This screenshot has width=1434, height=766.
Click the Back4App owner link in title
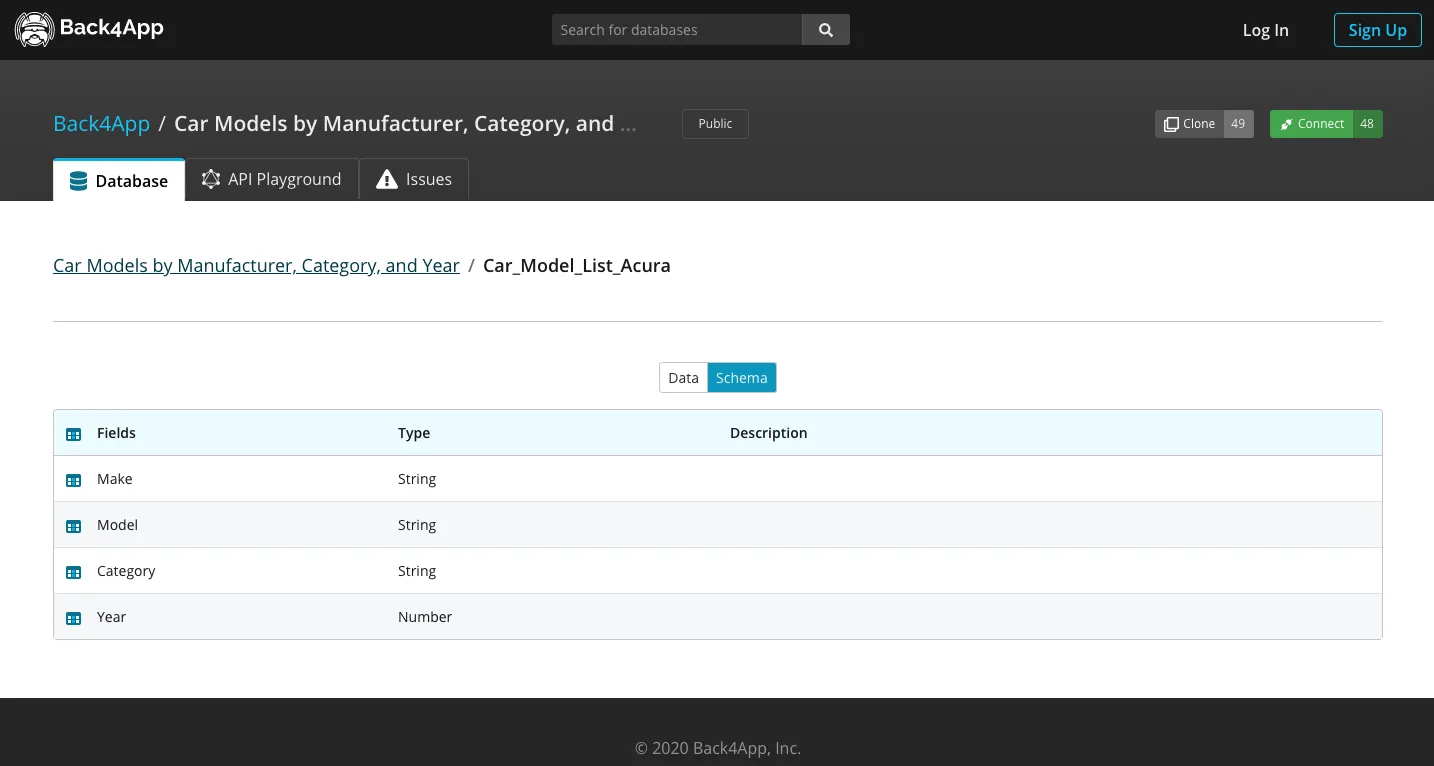pyautogui.click(x=101, y=124)
